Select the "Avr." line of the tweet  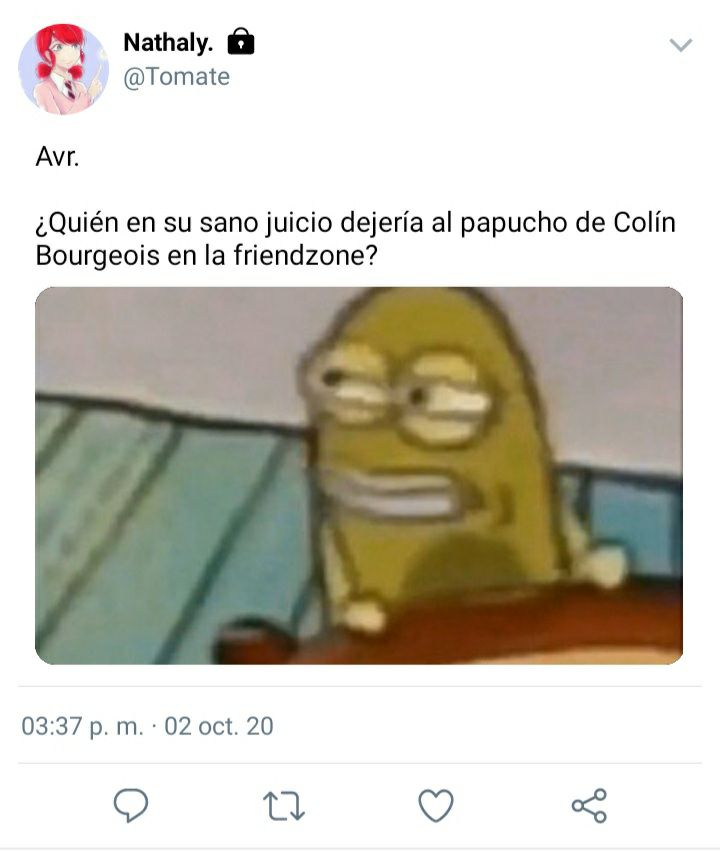57,157
